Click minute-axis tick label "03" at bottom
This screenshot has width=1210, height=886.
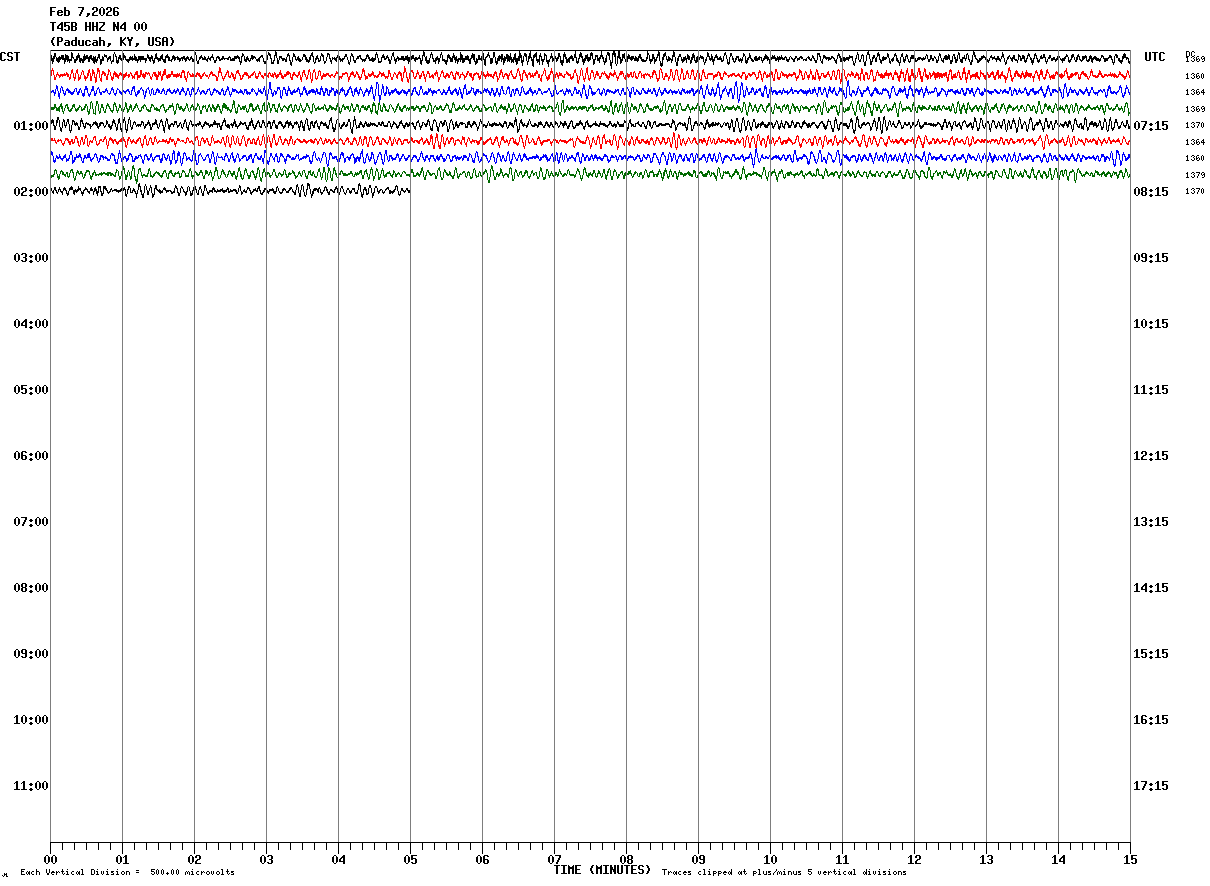click(266, 860)
